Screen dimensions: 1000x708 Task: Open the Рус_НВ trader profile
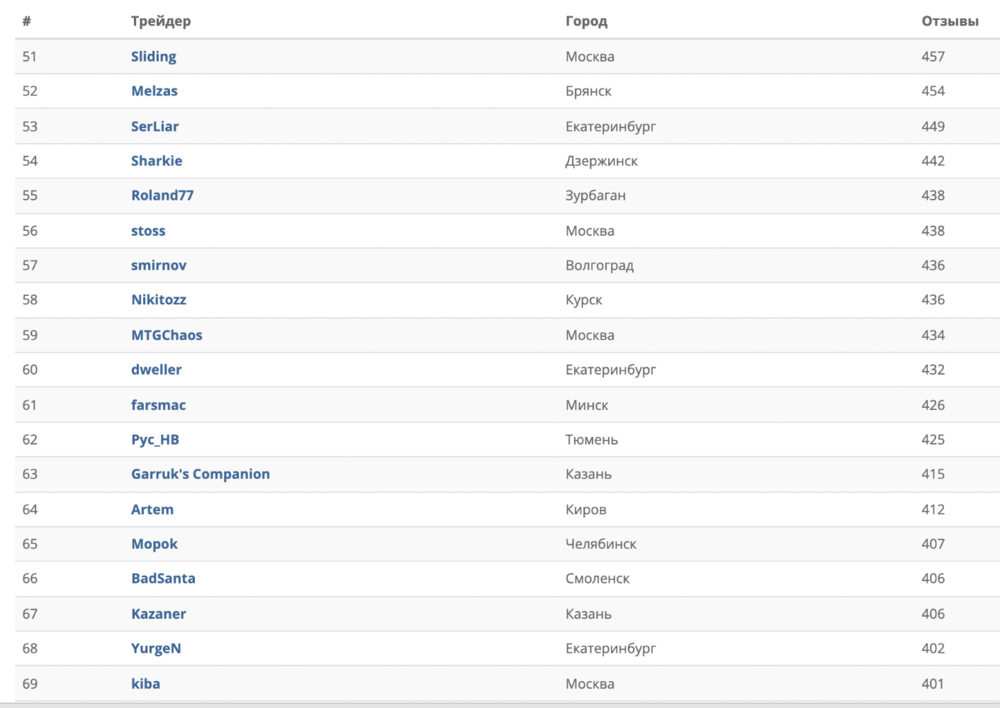[x=155, y=440]
